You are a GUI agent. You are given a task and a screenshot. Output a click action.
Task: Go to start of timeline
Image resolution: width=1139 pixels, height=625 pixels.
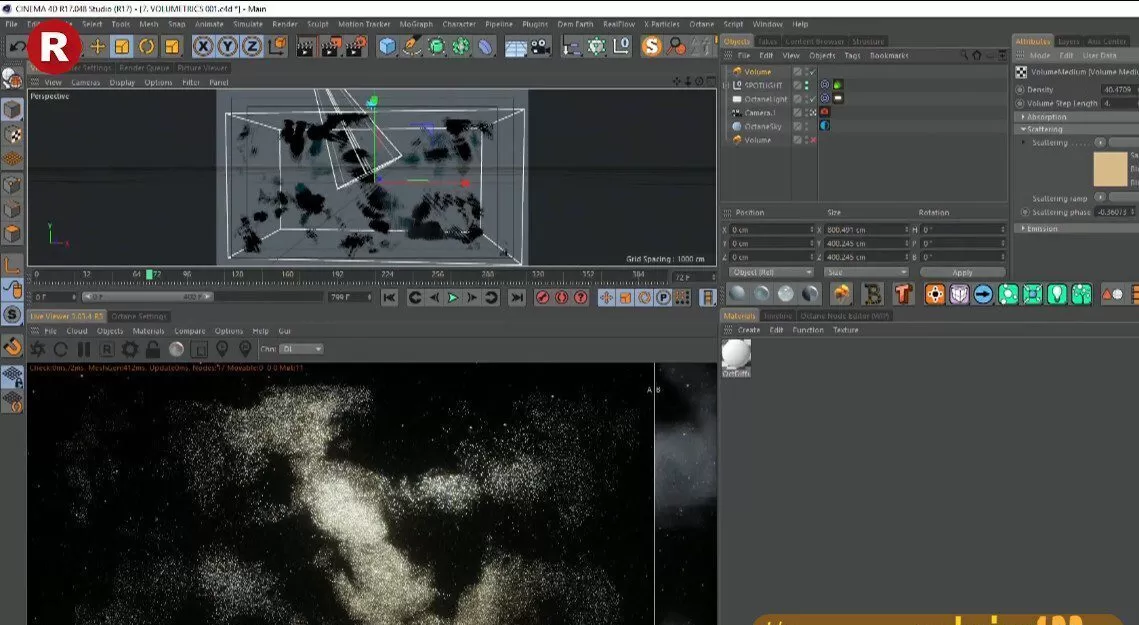(389, 297)
